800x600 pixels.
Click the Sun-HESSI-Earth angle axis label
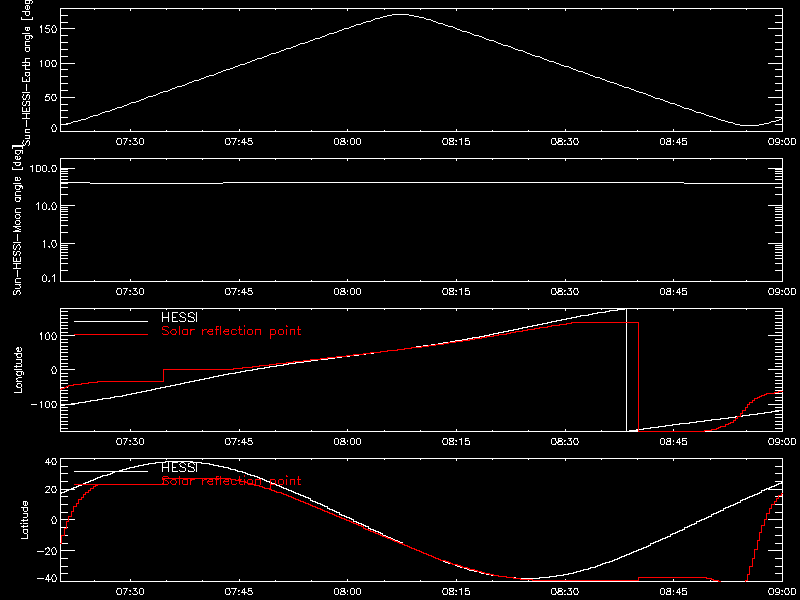pyautogui.click(x=27, y=71)
